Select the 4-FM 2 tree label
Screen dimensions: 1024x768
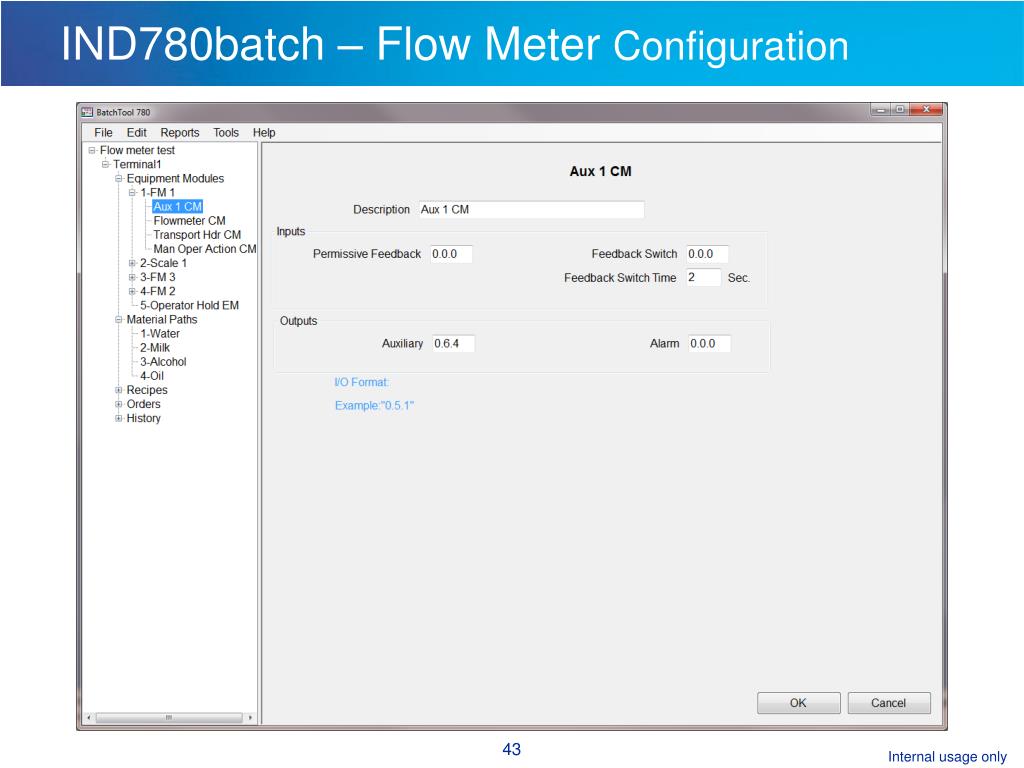tap(157, 291)
